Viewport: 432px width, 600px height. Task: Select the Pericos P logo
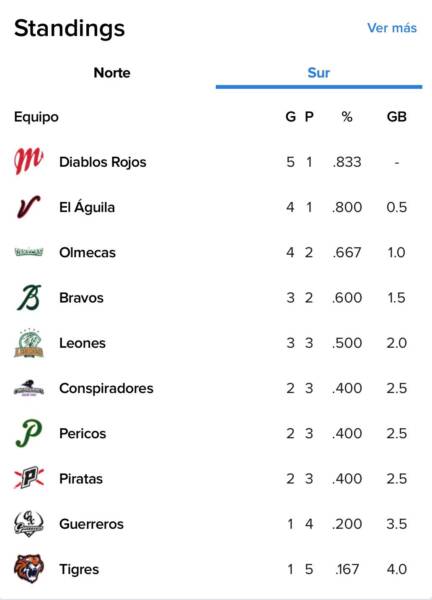click(29, 433)
